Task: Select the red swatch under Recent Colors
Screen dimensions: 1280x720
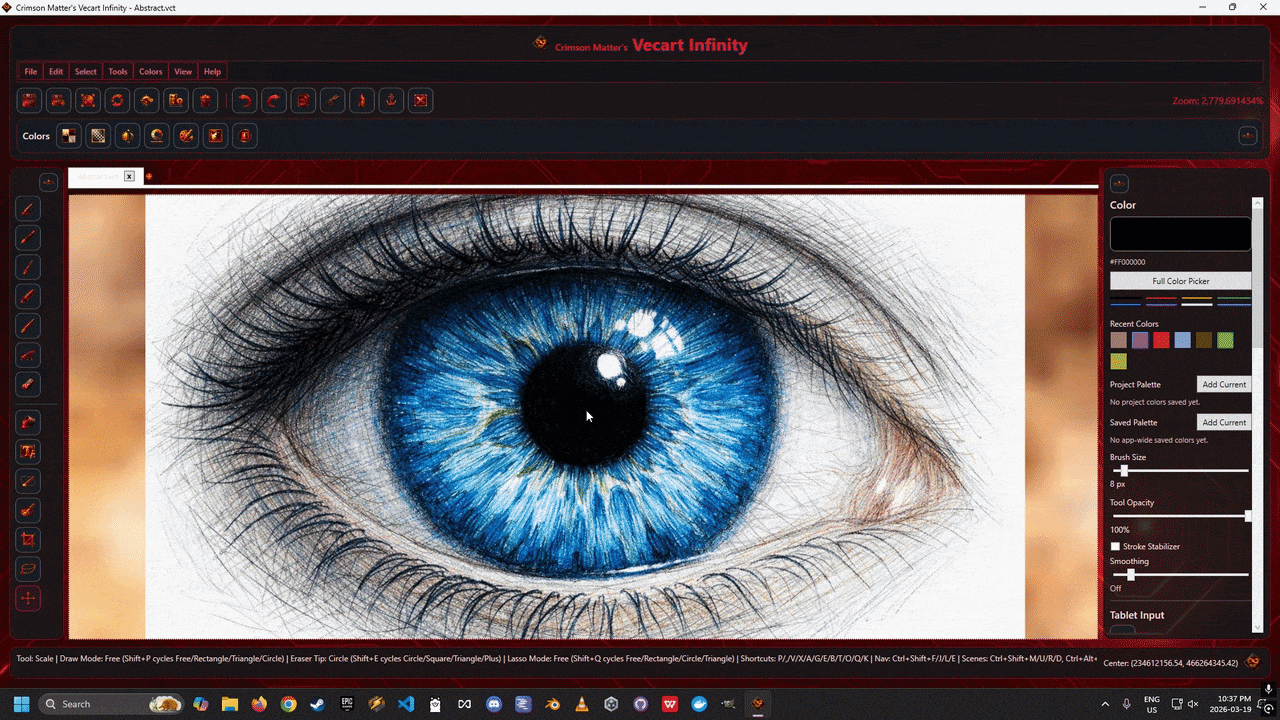Action: [x=1161, y=340]
